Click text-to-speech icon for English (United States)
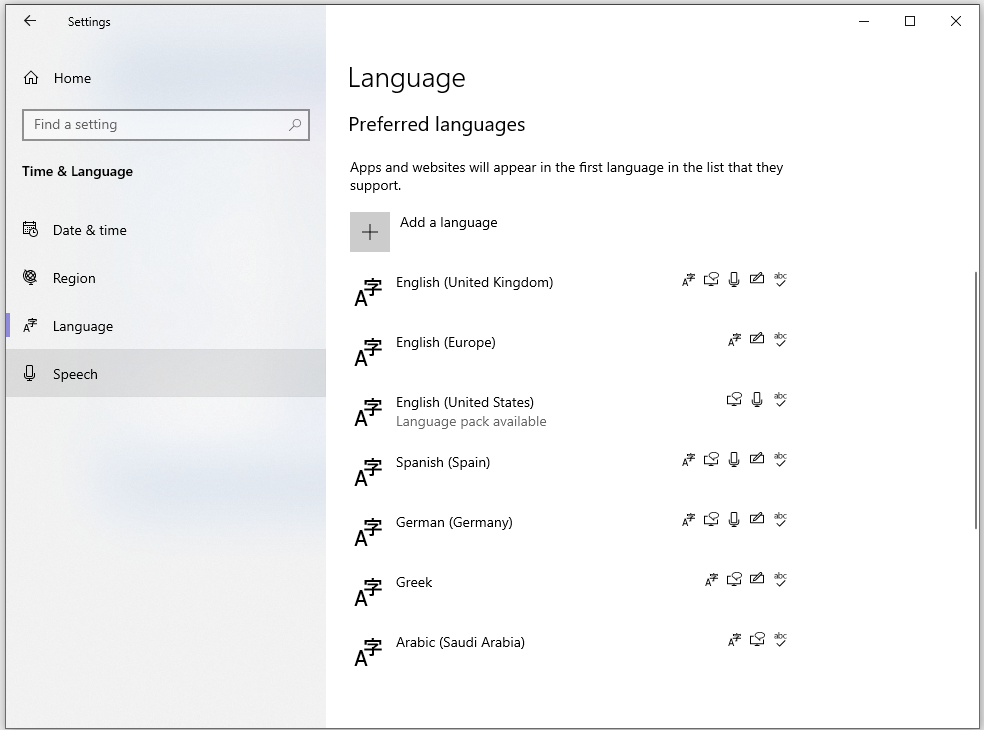The image size is (984, 730). pos(734,399)
